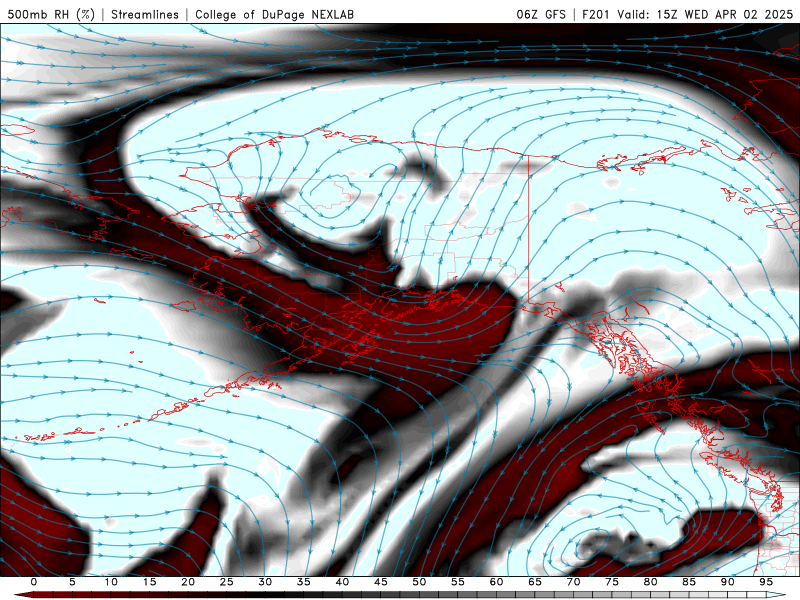Select the "10" label on color scale
Viewport: 800px width, 600px height.
111,582
